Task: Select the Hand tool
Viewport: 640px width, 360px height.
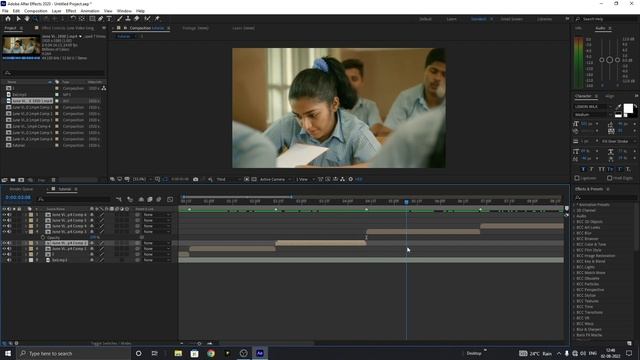Action: (27, 19)
